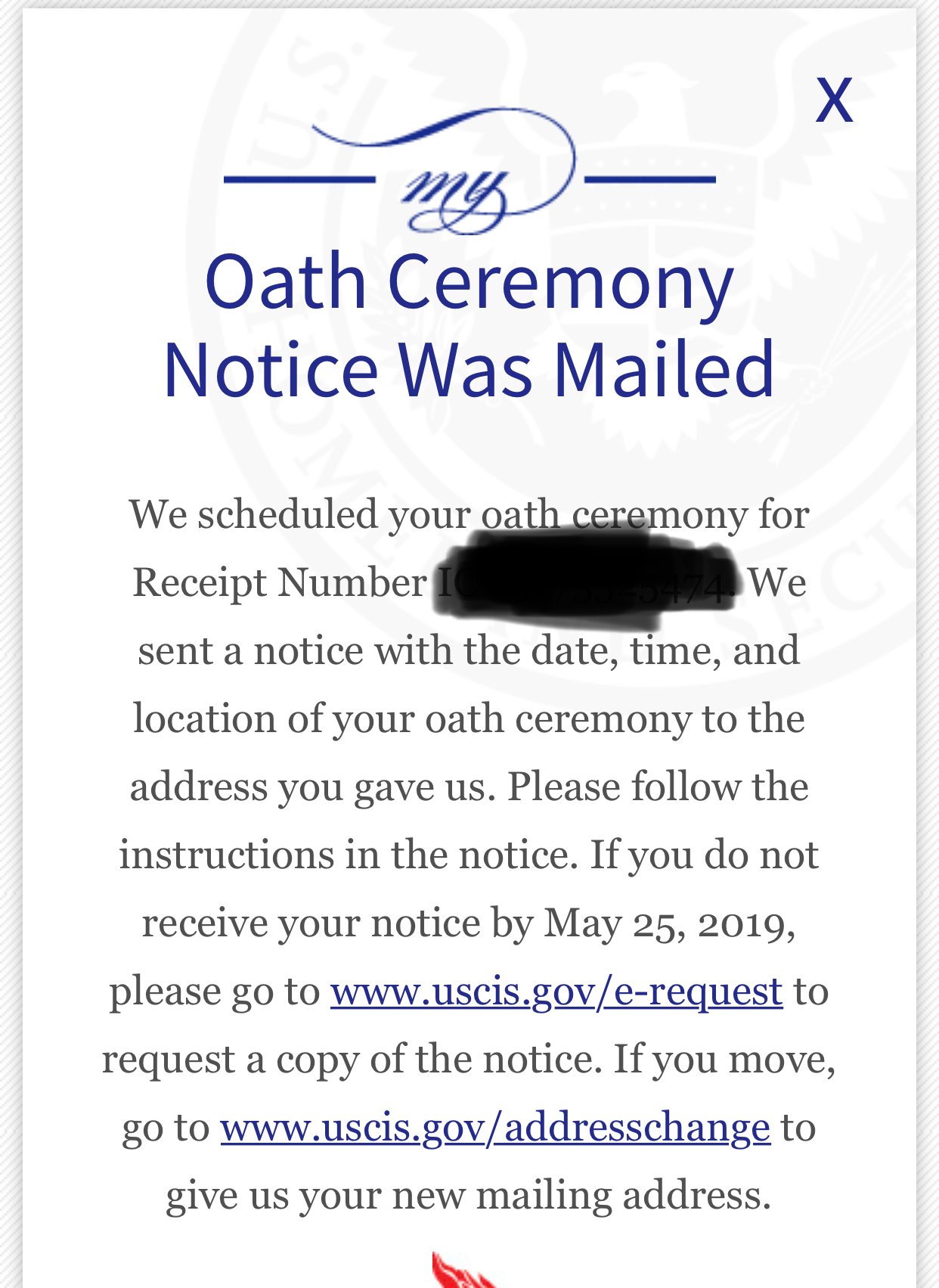Click the 'Please follow the' sentence text
The image size is (939, 1288).
(658, 787)
